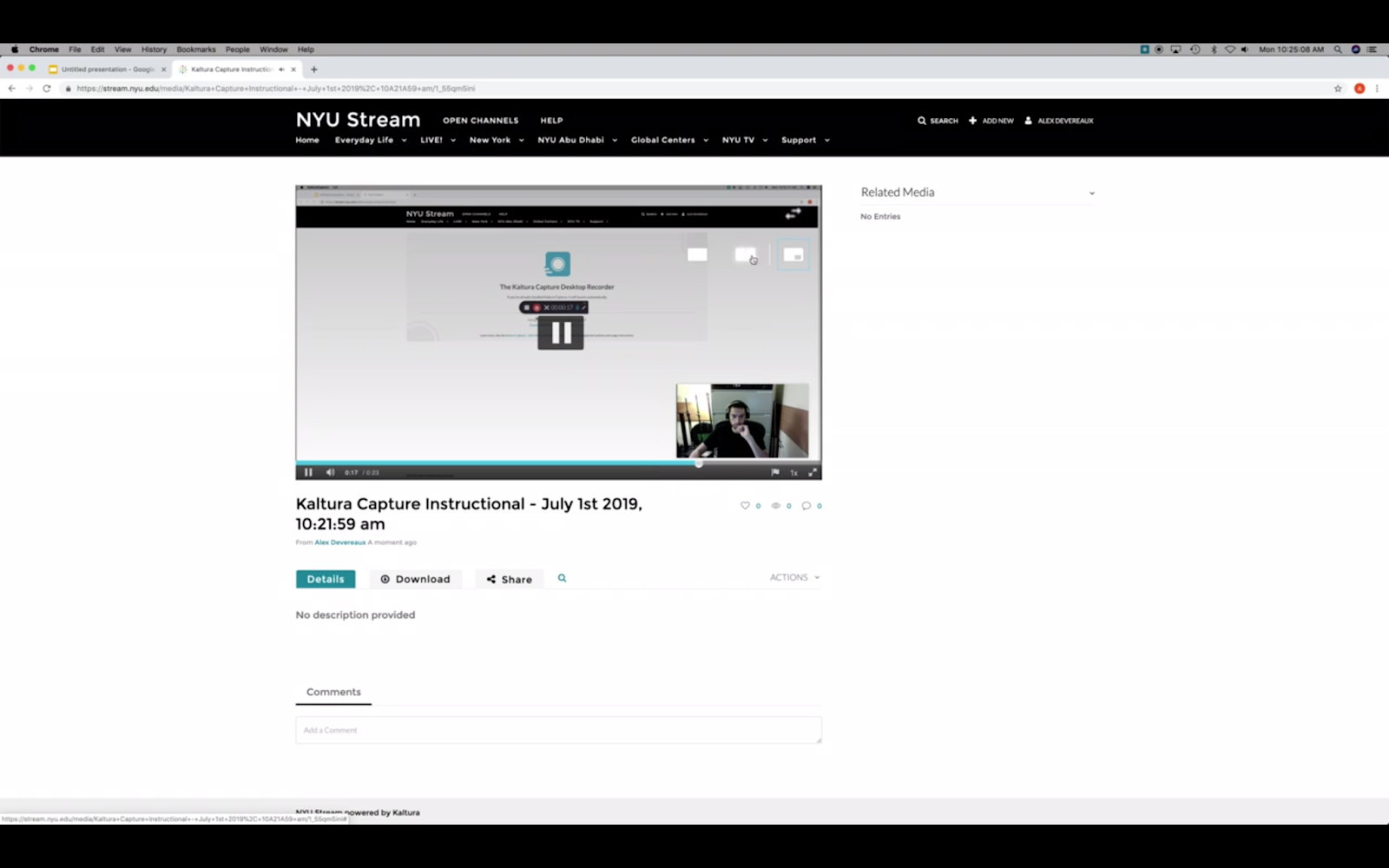Click the screen recording status icon
The image size is (1389, 868).
coord(1159,49)
